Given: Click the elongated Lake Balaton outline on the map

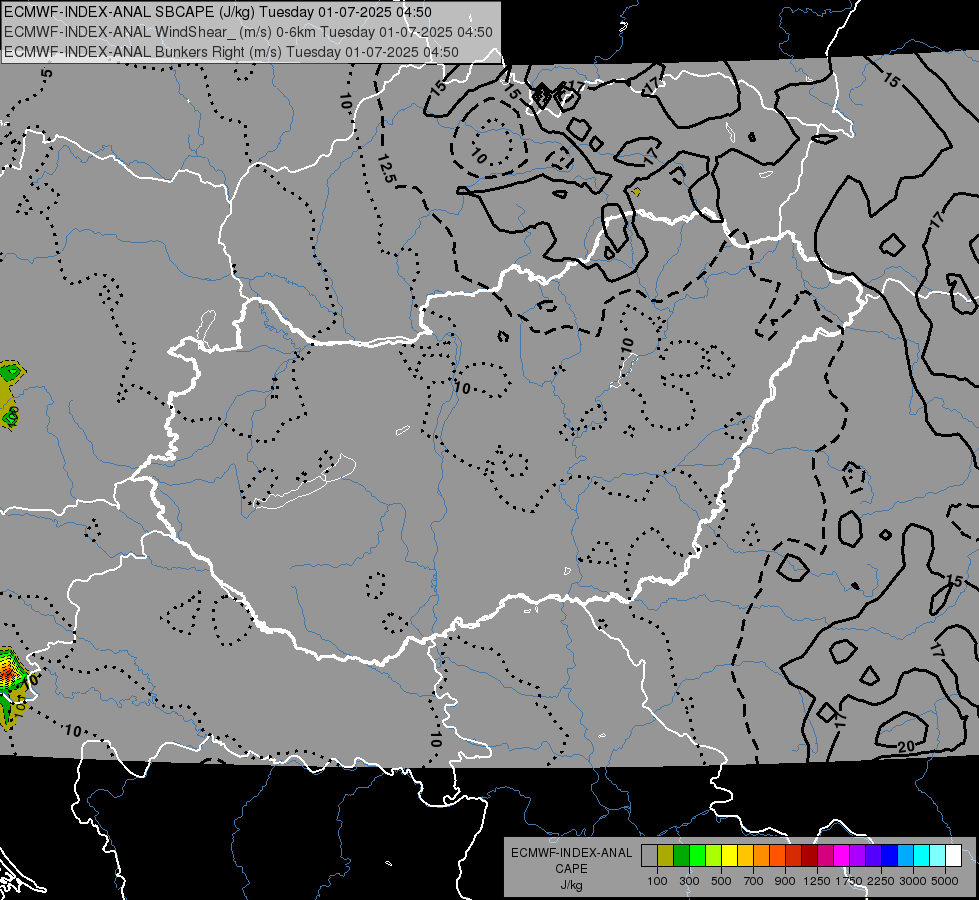Looking at the screenshot, I should click(306, 483).
